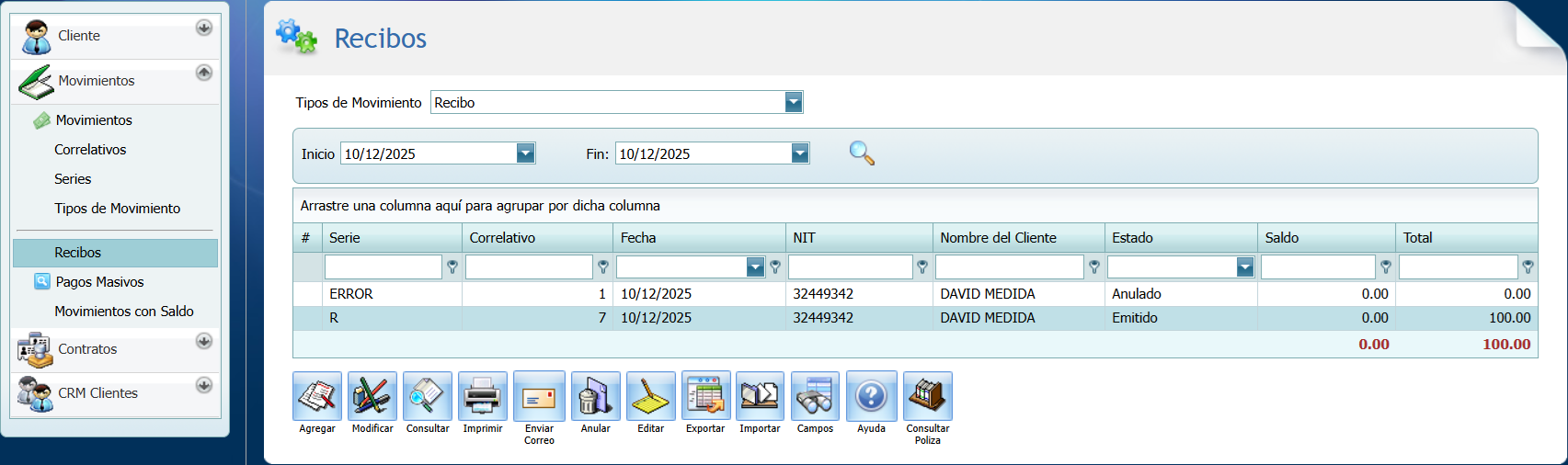
Task: Sort by the Serie column header
Action: point(392,237)
